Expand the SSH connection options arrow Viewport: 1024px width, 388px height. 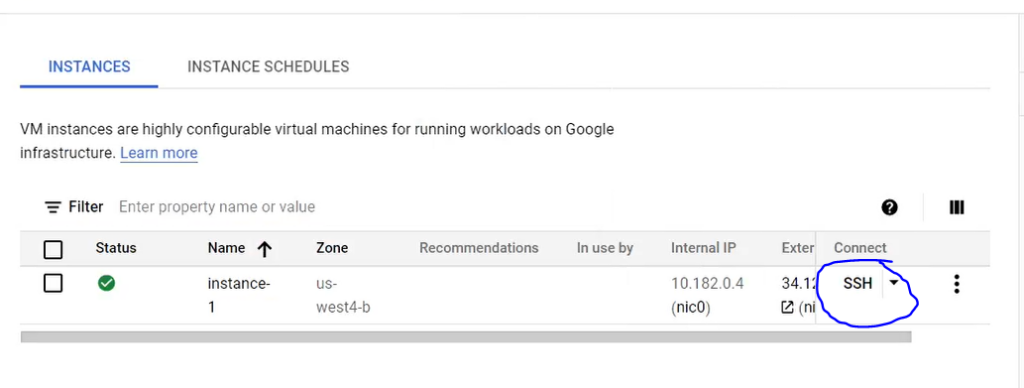coord(893,283)
